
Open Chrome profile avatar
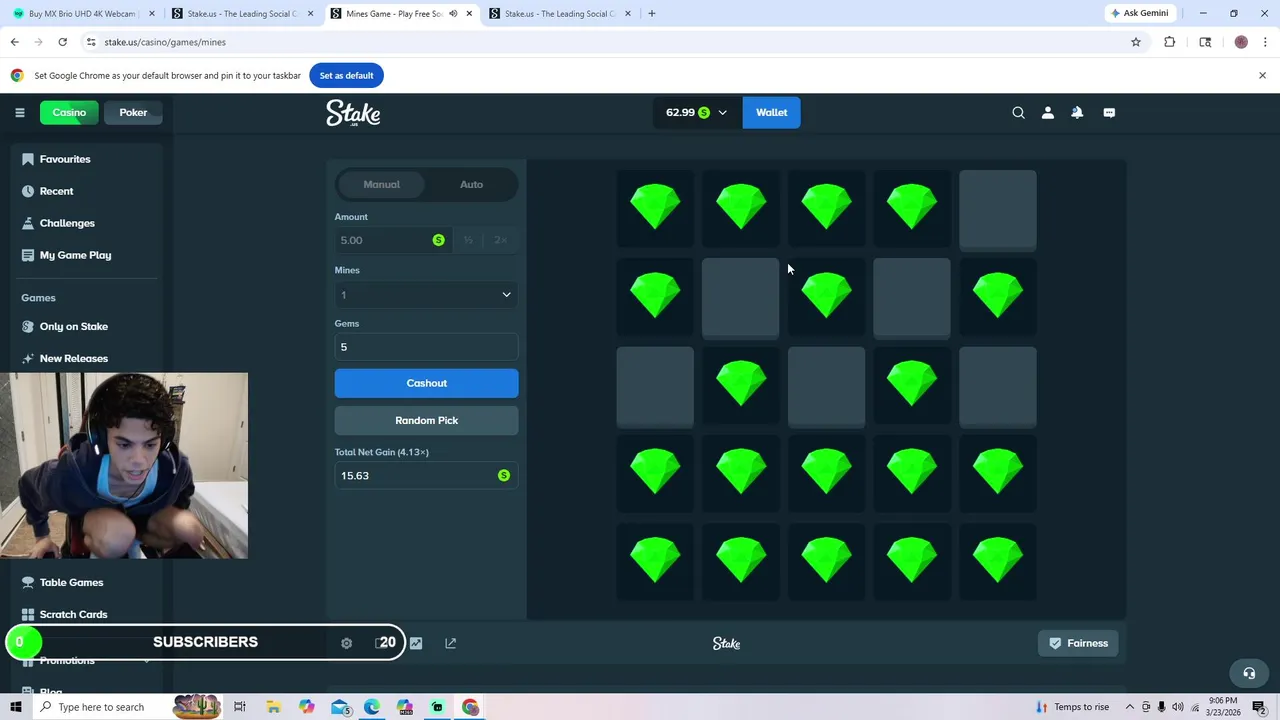[x=1241, y=42]
